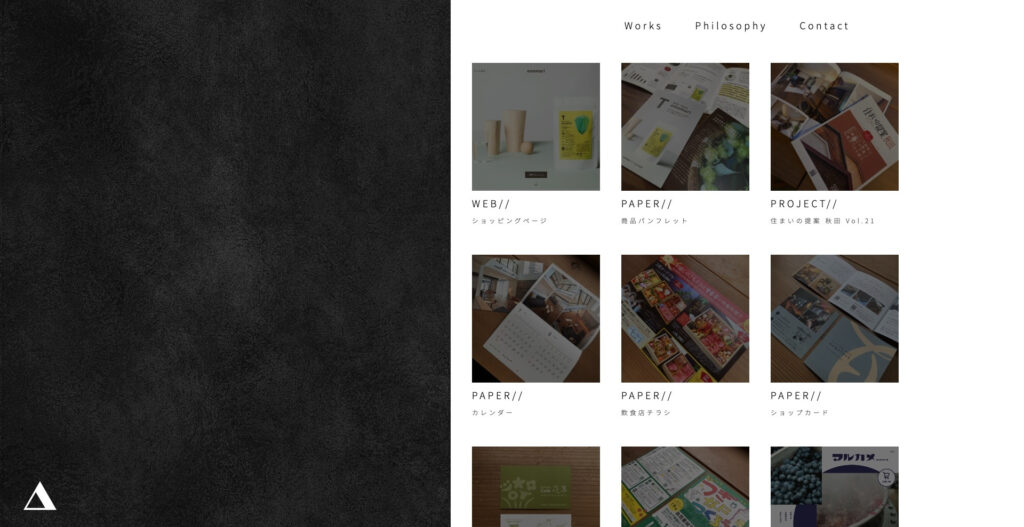
Task: Open the shopping page web thumbnail
Action: pyautogui.click(x=536, y=127)
